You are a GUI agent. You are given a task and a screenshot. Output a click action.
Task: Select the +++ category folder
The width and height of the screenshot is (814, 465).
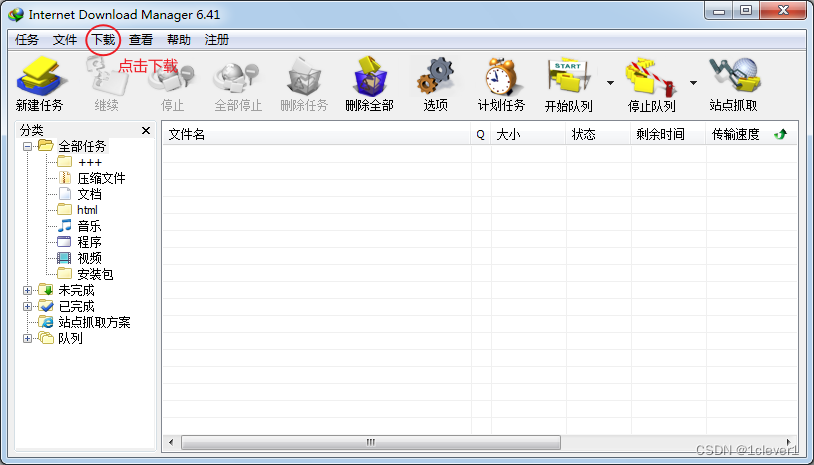point(90,162)
